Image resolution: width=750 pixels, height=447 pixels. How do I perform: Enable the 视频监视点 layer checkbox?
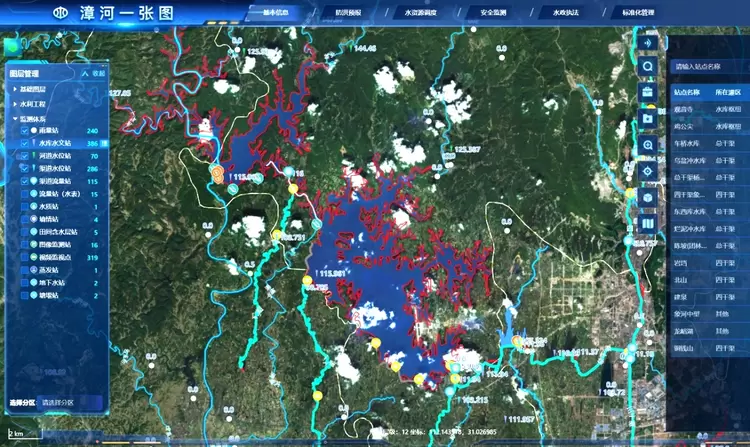click(24, 258)
